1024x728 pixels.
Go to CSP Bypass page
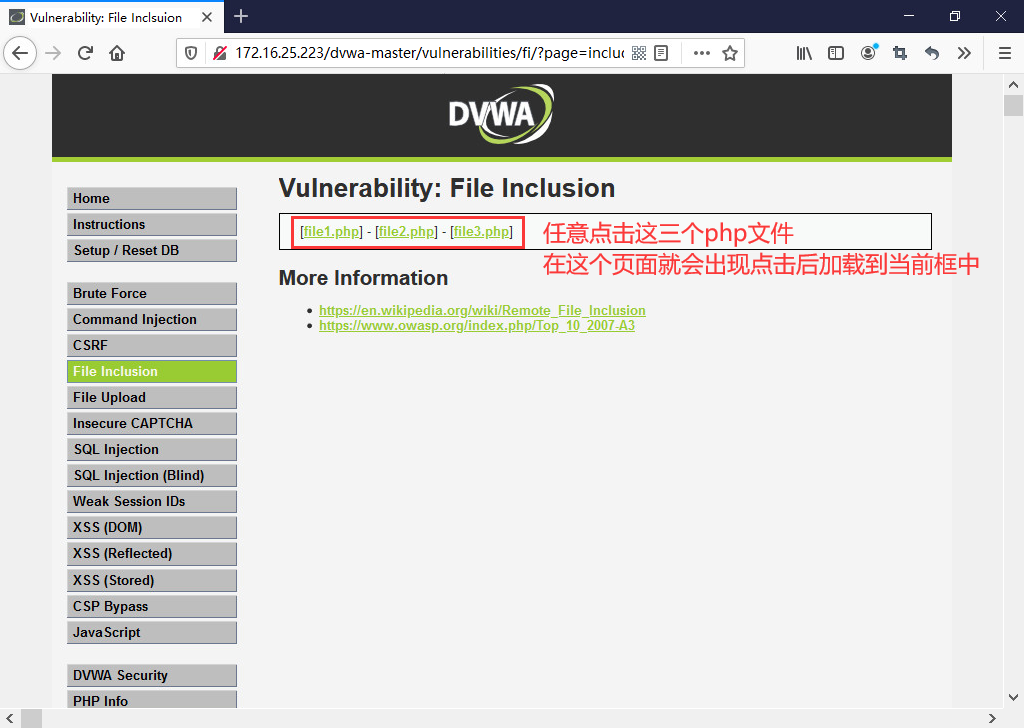(x=152, y=607)
